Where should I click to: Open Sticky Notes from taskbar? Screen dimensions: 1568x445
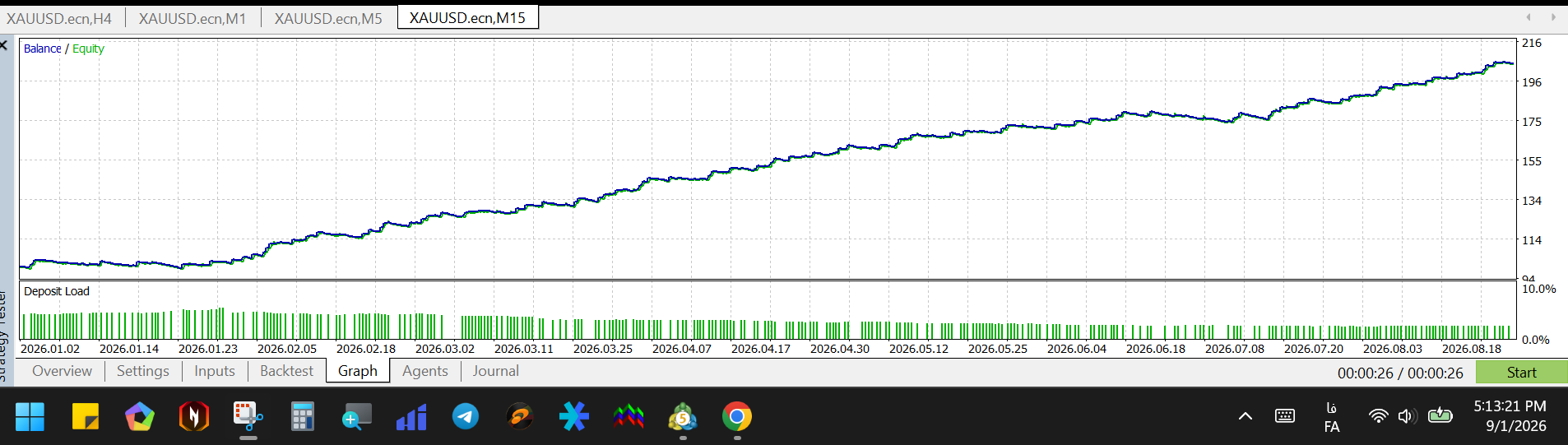coord(85,417)
